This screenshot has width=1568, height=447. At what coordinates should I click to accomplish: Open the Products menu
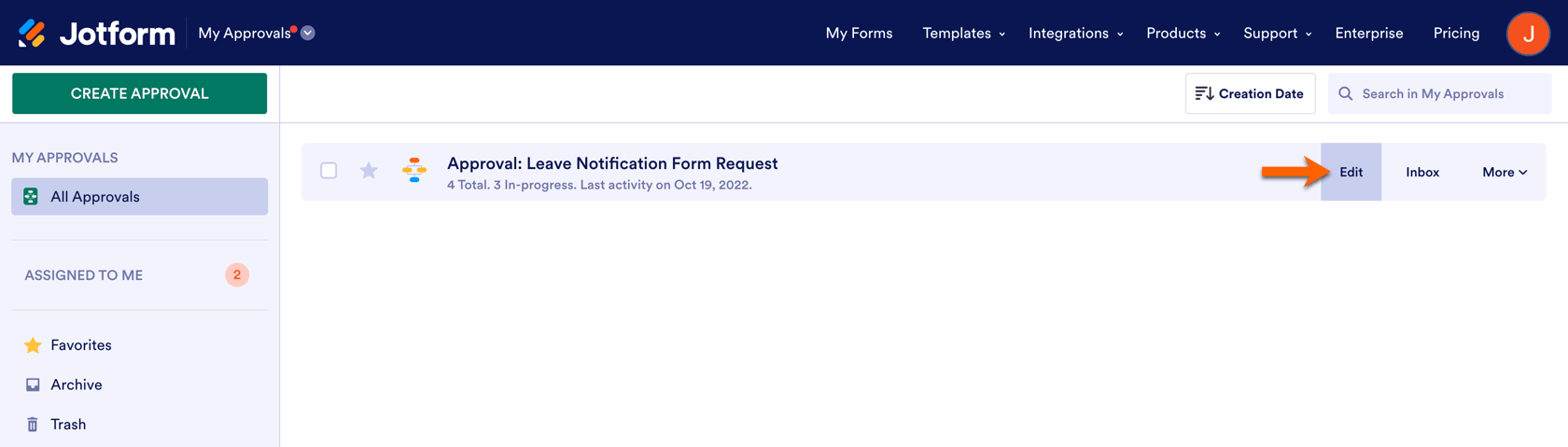(1183, 34)
